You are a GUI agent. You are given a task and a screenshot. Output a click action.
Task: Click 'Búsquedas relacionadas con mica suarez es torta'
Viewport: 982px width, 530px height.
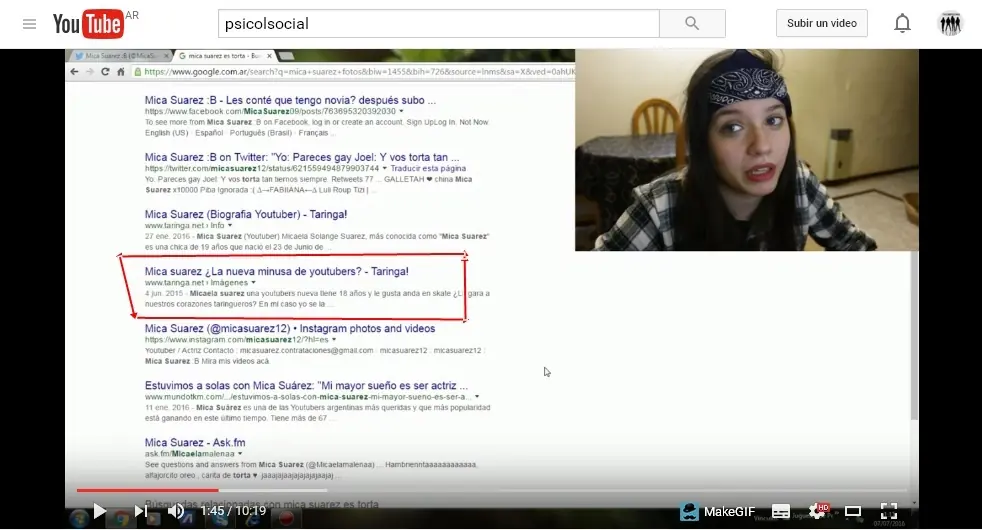point(262,504)
